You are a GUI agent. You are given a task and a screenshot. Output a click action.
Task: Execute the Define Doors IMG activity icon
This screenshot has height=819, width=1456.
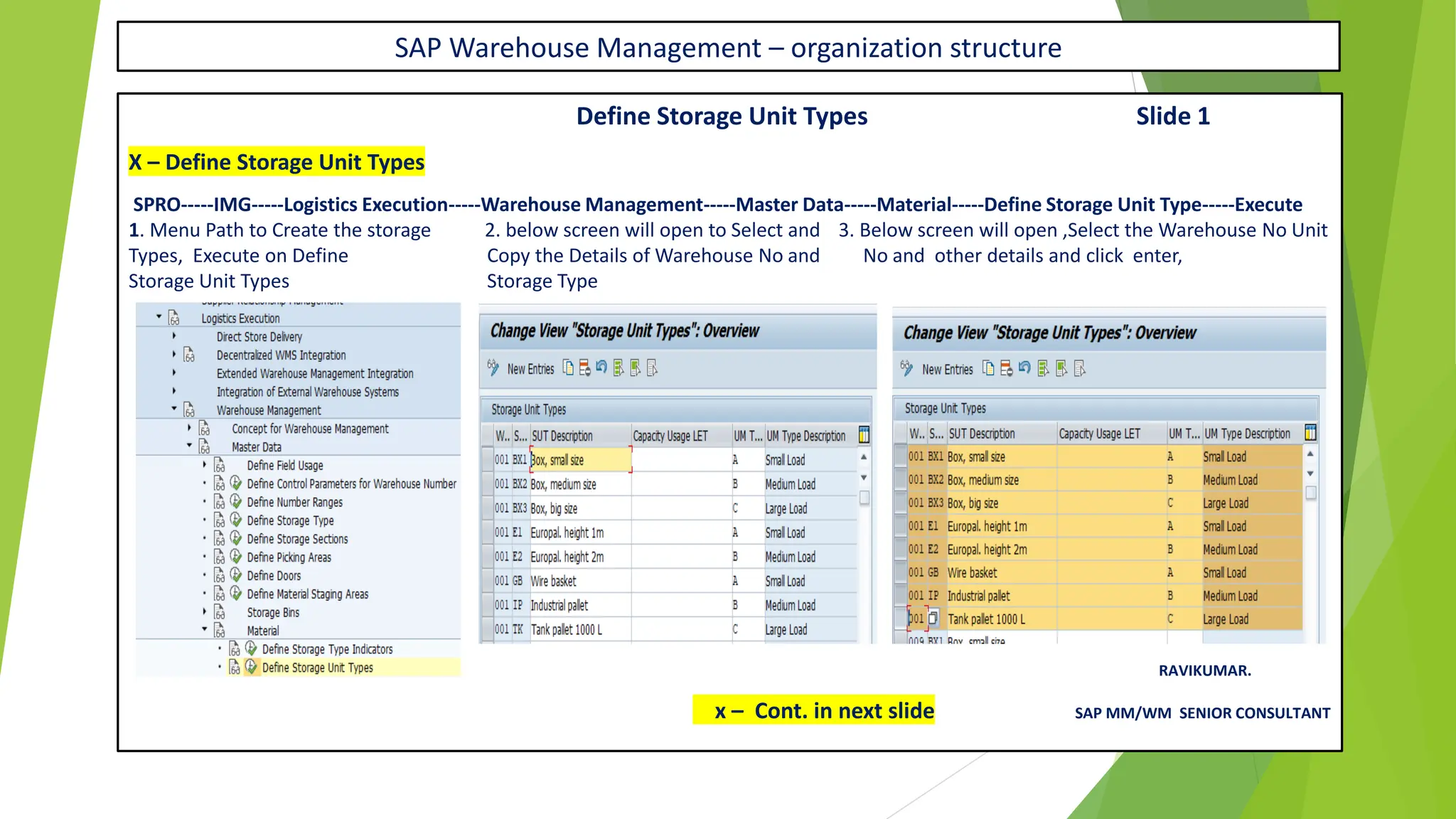236,575
